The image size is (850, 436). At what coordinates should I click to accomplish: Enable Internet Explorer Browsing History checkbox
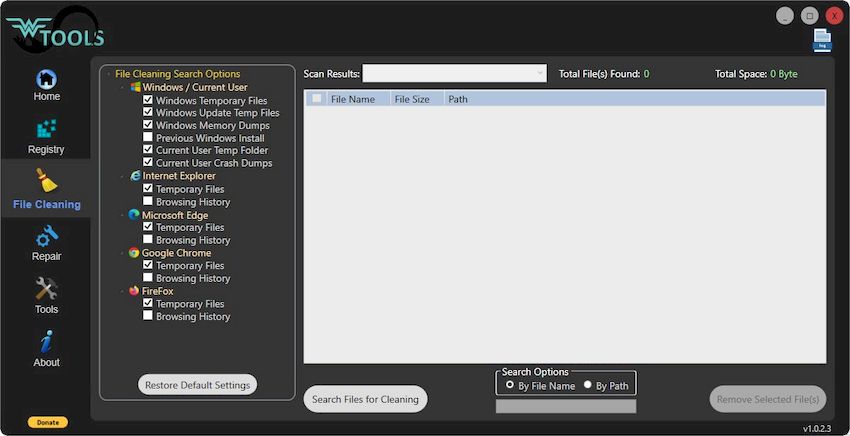147,201
